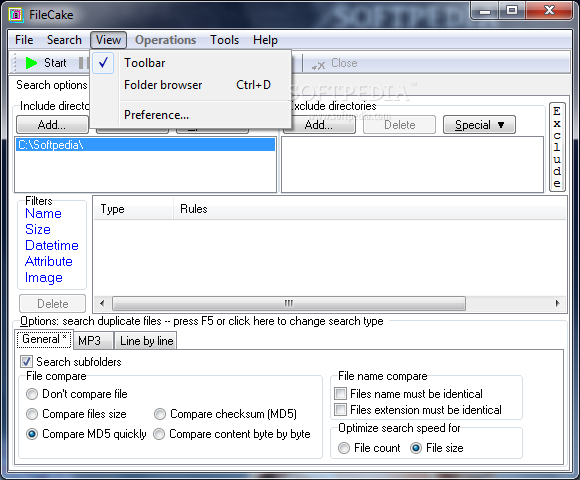The width and height of the screenshot is (580, 480).
Task: Click the Size filter link
Action: pos(38,229)
